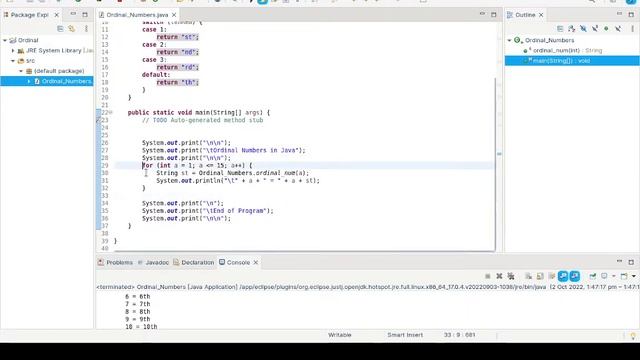Open the Declaration tab
This screenshot has height=360, width=640.
coord(193,262)
